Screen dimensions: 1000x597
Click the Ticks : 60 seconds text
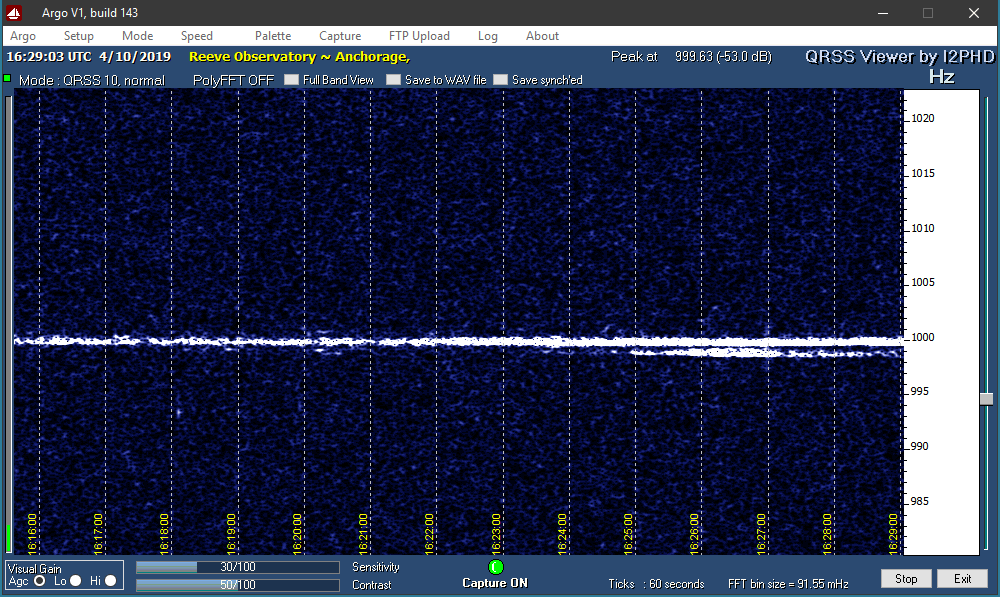pos(656,584)
